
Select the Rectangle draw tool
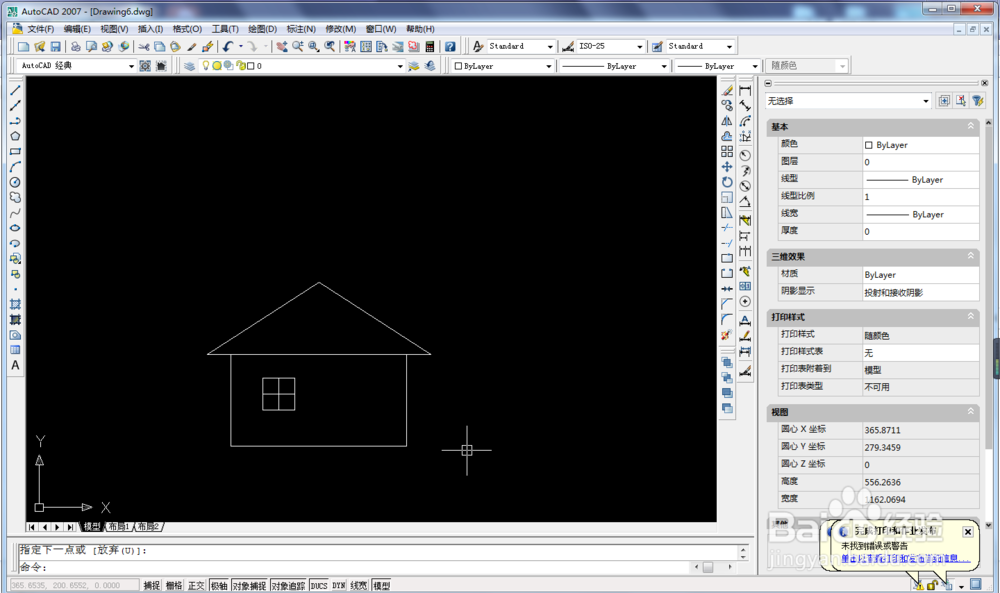(15, 152)
